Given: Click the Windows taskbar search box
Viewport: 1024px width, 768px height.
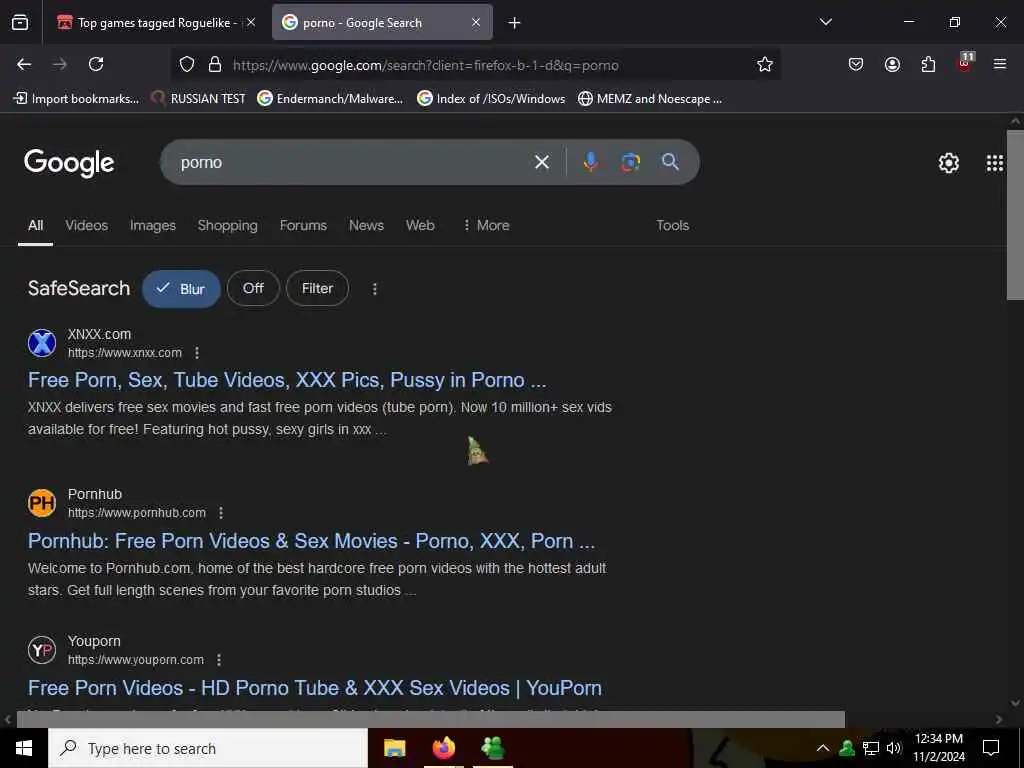Looking at the screenshot, I should pos(208,748).
